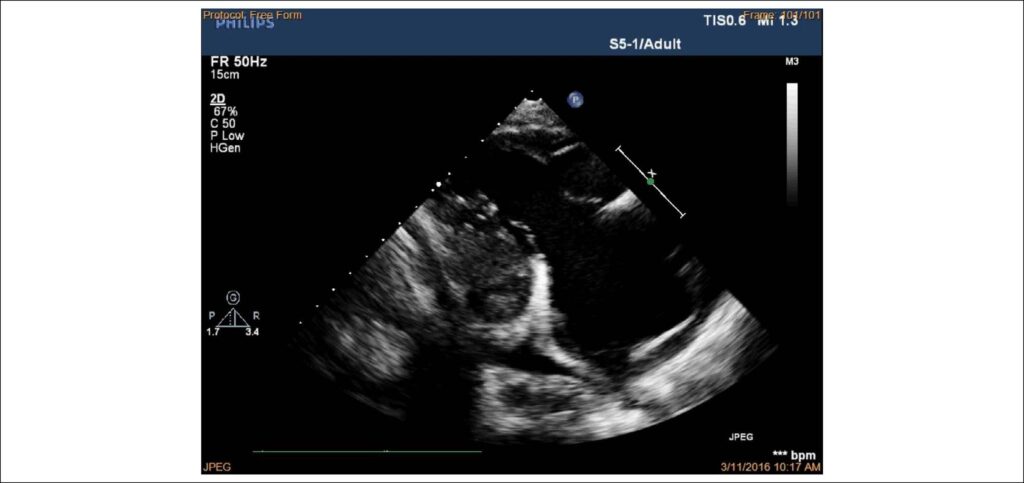Screen dimensions: 1024x483
Task: Click the '67%' gain value
Action: [226, 112]
